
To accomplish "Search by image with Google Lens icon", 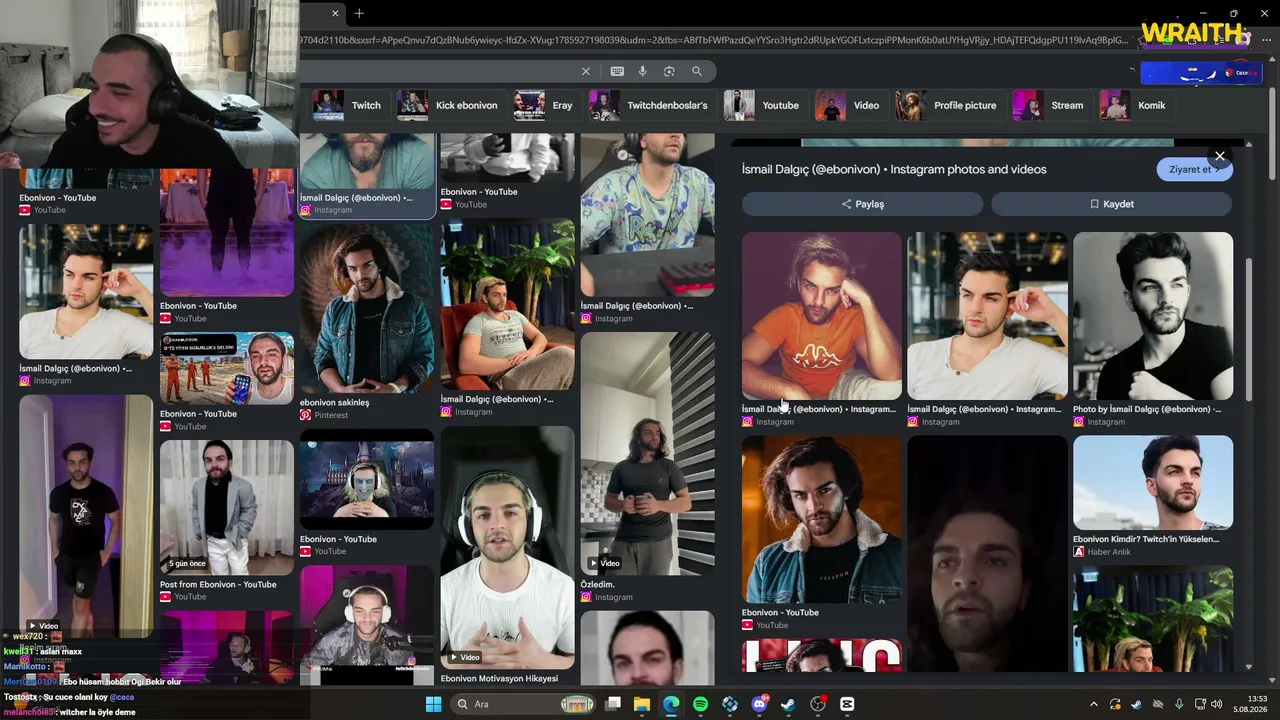I will click(x=669, y=71).
